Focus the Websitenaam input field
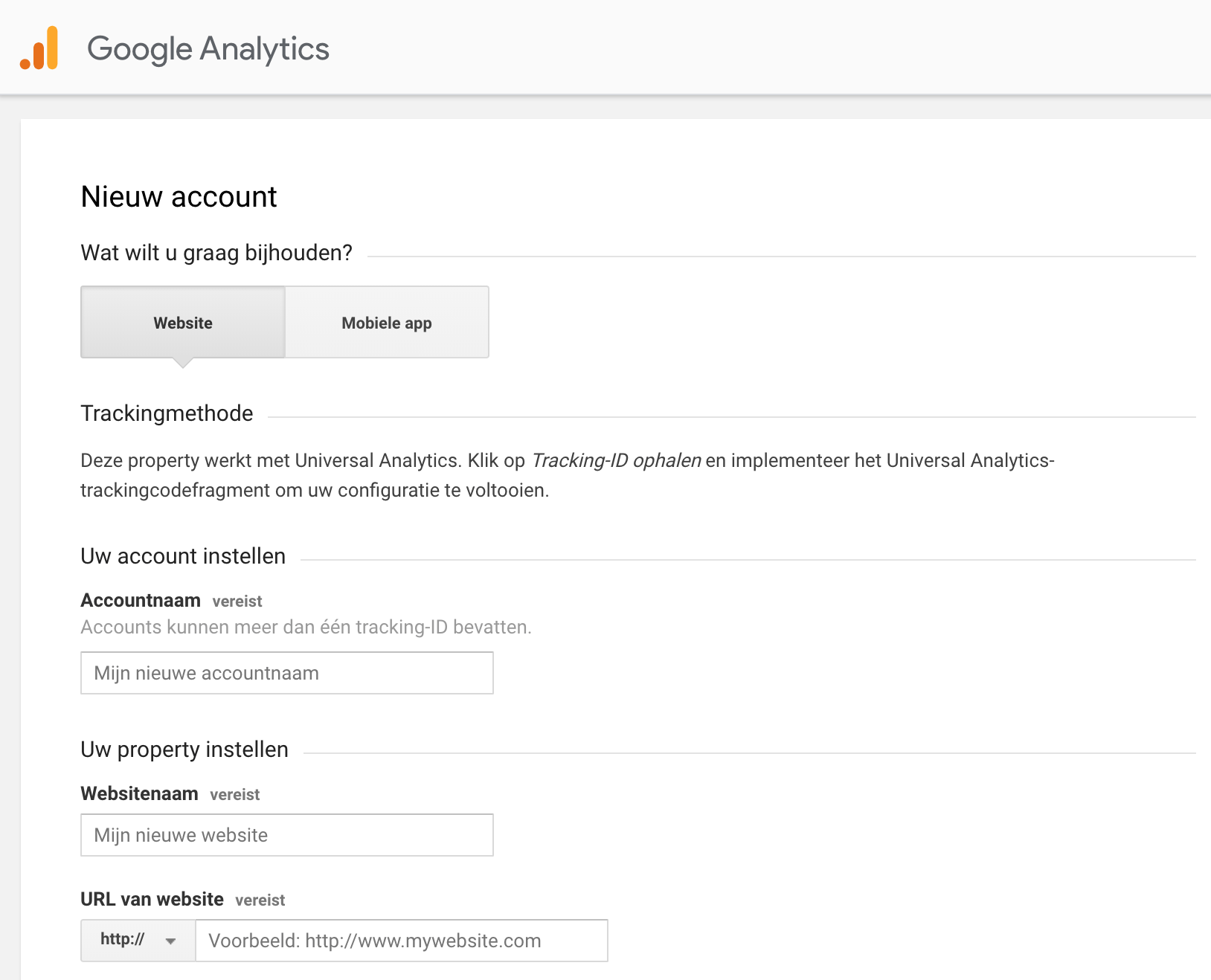 (286, 835)
